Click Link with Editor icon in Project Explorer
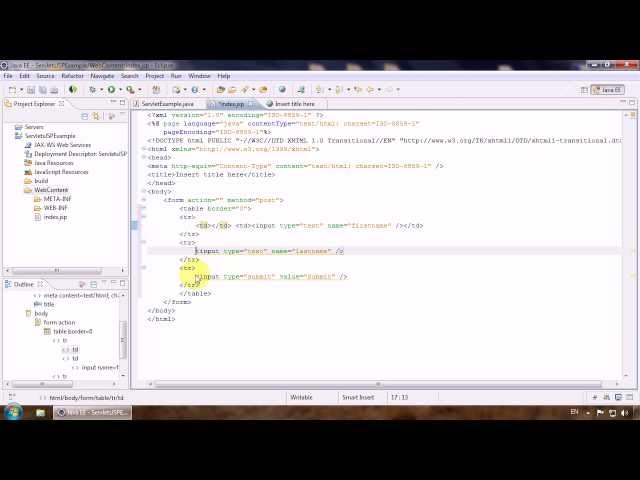Image resolution: width=640 pixels, height=480 pixels. [96, 116]
